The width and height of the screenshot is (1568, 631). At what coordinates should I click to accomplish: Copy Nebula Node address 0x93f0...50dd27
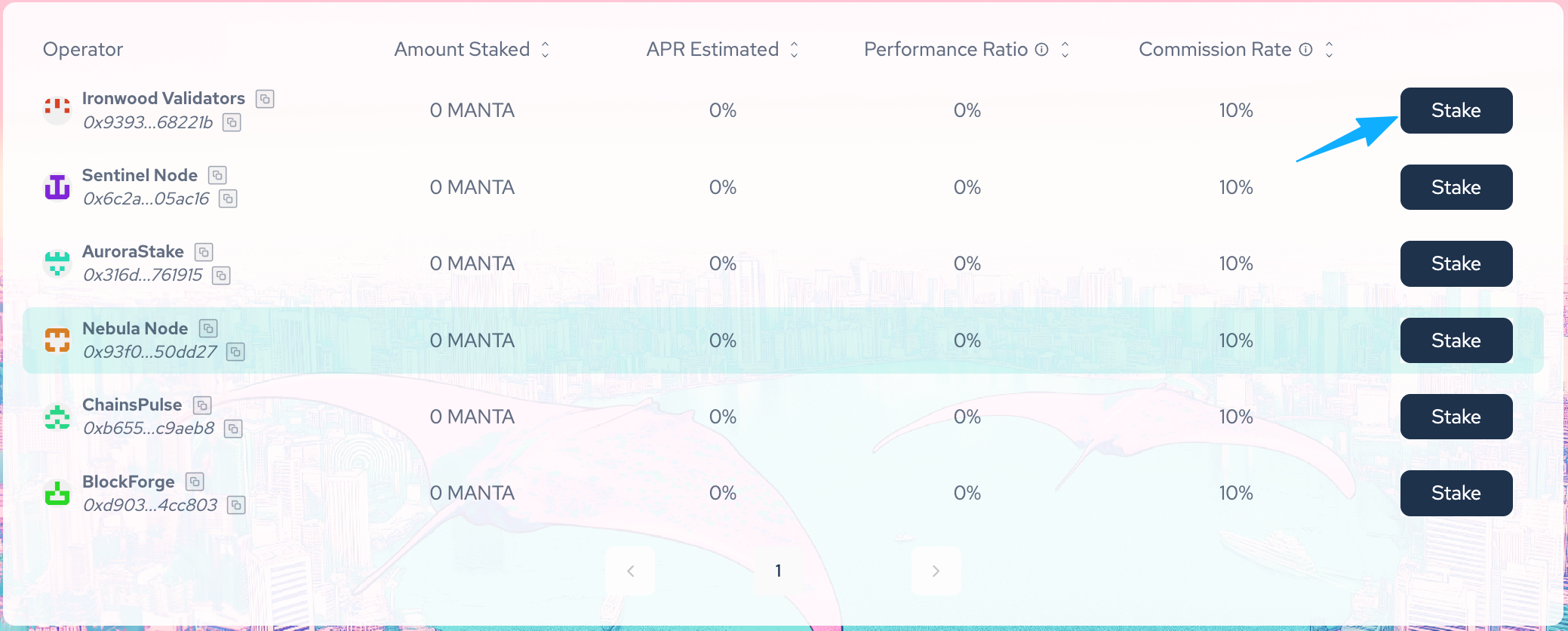coord(235,352)
